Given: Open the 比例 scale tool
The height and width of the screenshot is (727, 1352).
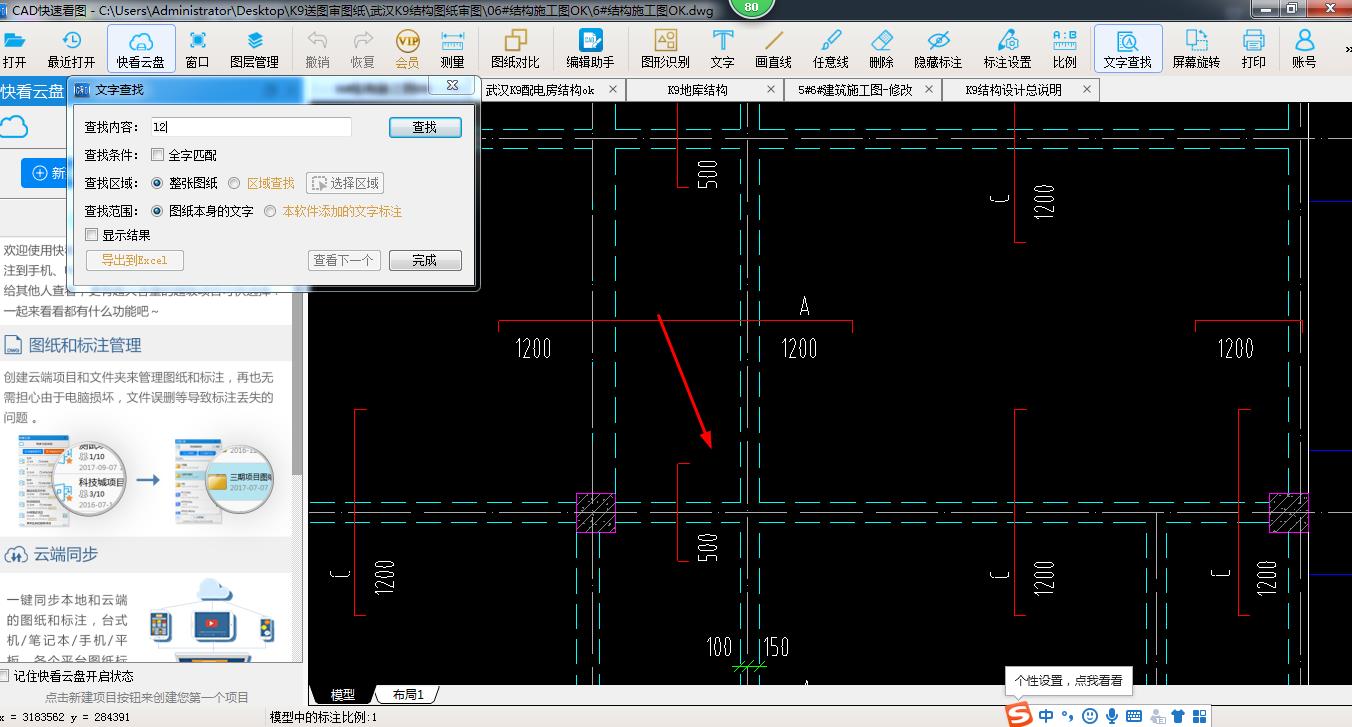Looking at the screenshot, I should [1065, 49].
